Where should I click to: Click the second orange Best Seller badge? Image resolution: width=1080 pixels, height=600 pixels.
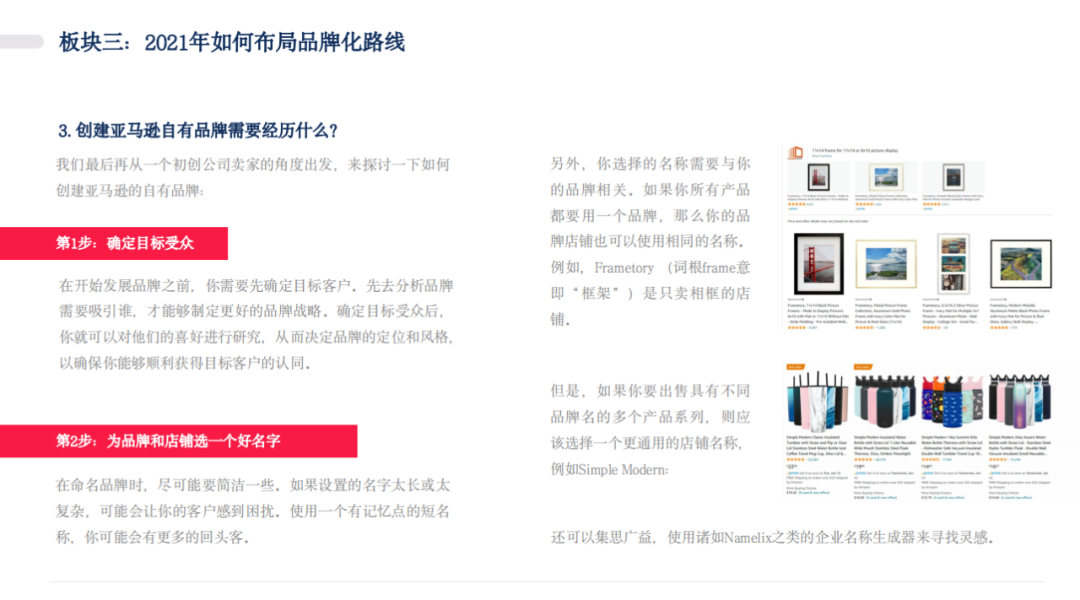pyautogui.click(x=862, y=367)
